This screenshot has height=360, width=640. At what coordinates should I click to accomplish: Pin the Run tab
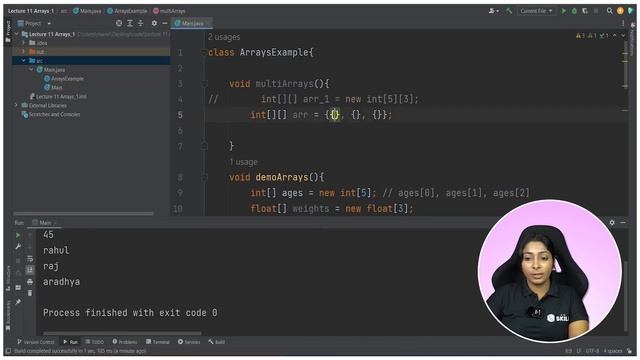(18, 302)
